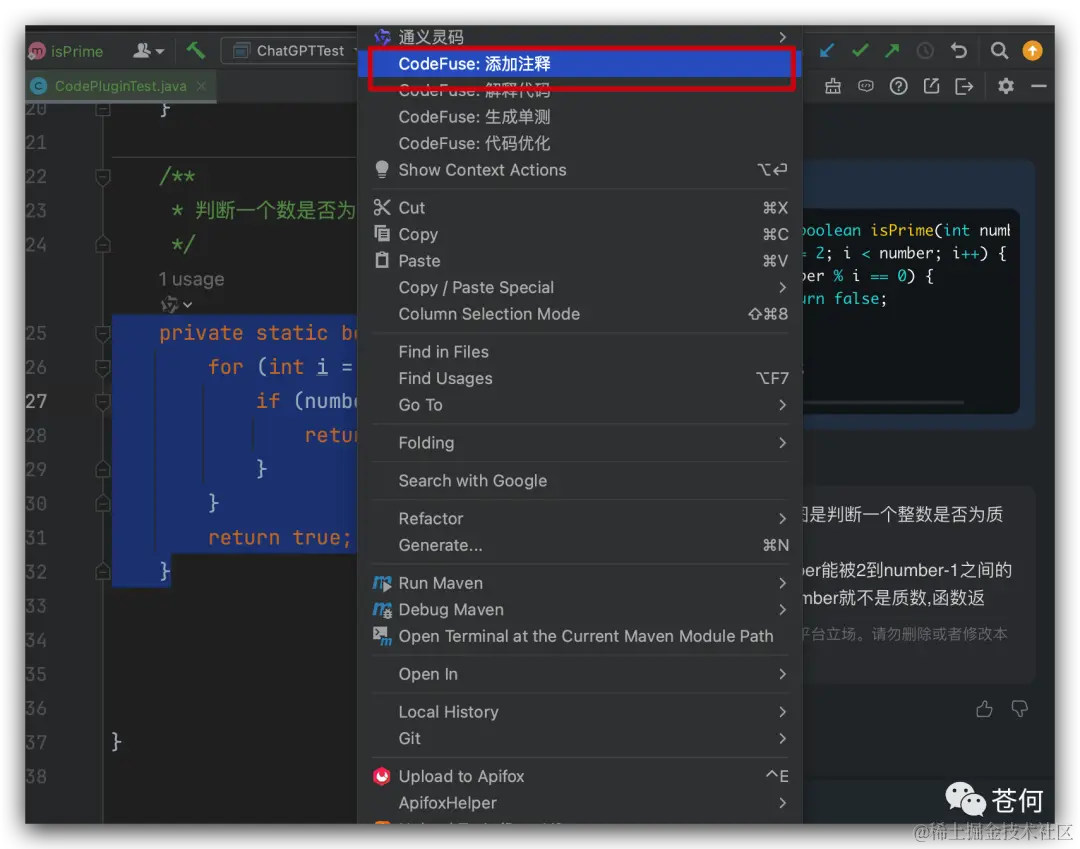Screen dimensions: 1080x849
Task: Expand the Refactor submenu
Action: coord(579,518)
